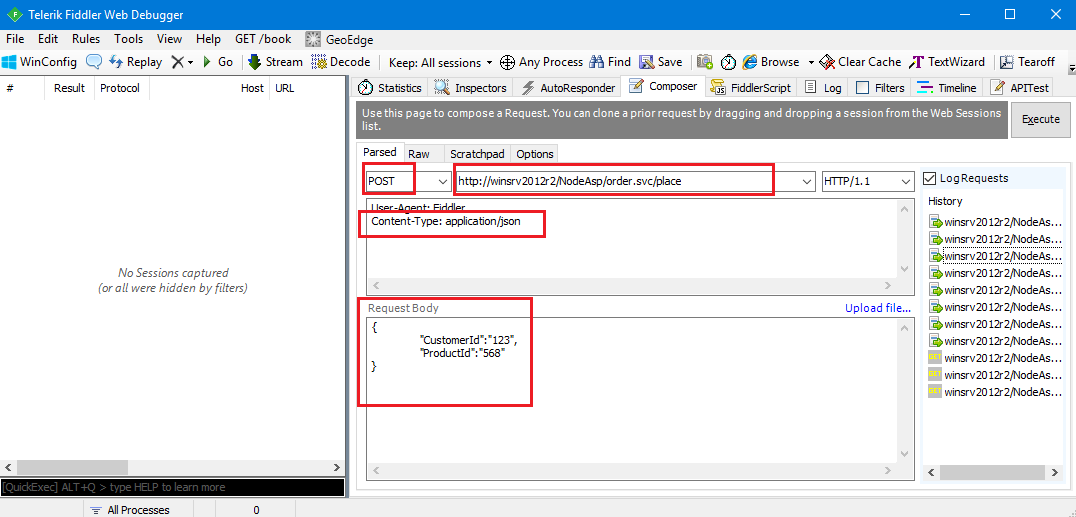This screenshot has height=517, width=1076.
Task: Expand the URL history dropdown arrow
Action: [806, 181]
